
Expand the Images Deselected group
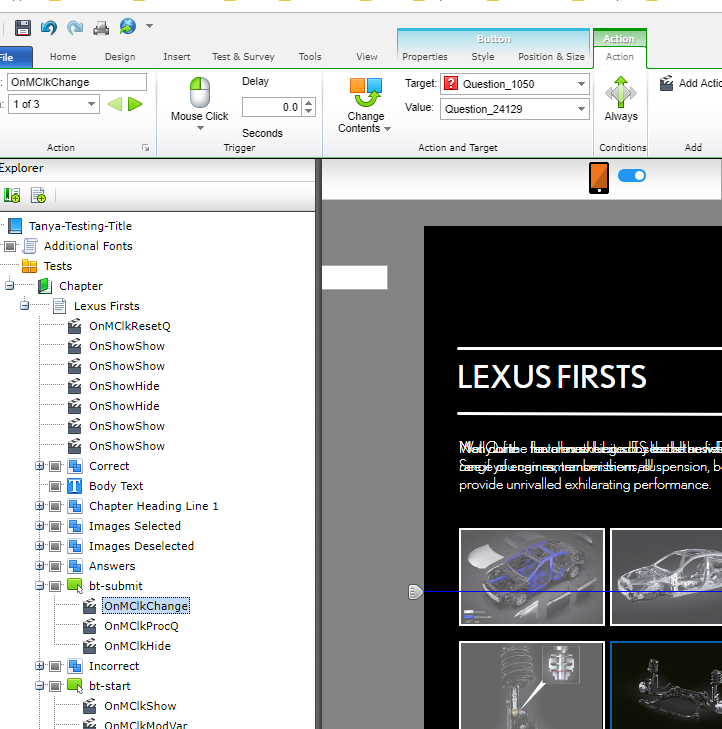point(40,546)
